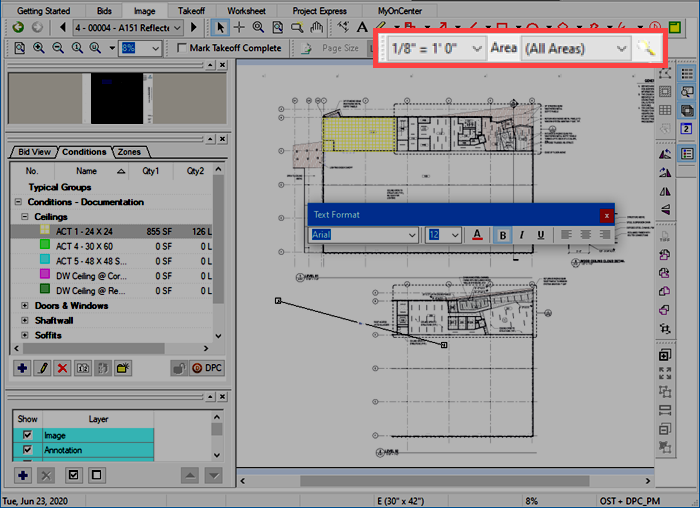Click the uncheck-all layers icon
700x509 pixels.
pyautogui.click(x=96, y=475)
